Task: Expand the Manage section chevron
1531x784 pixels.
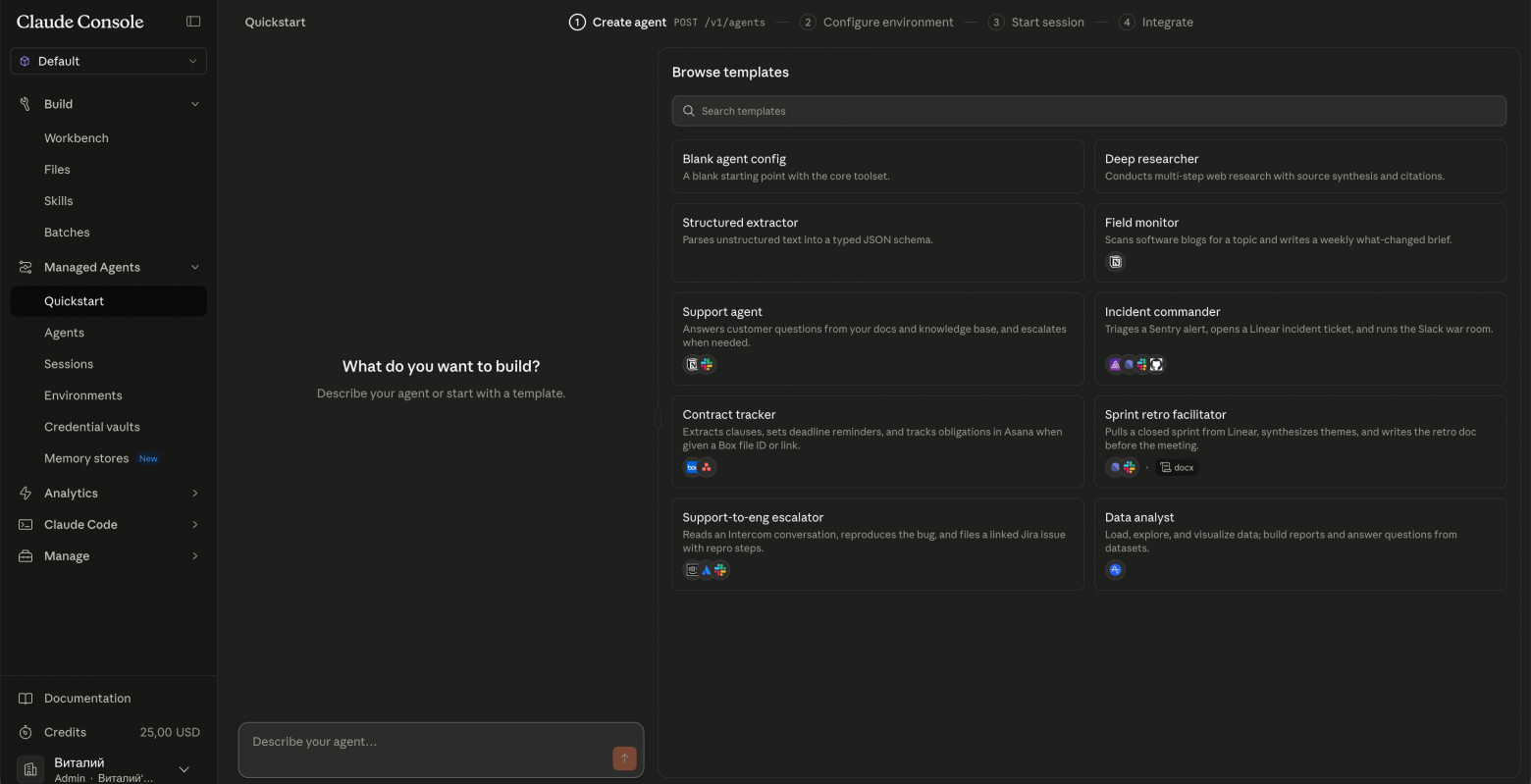Action: coord(194,555)
